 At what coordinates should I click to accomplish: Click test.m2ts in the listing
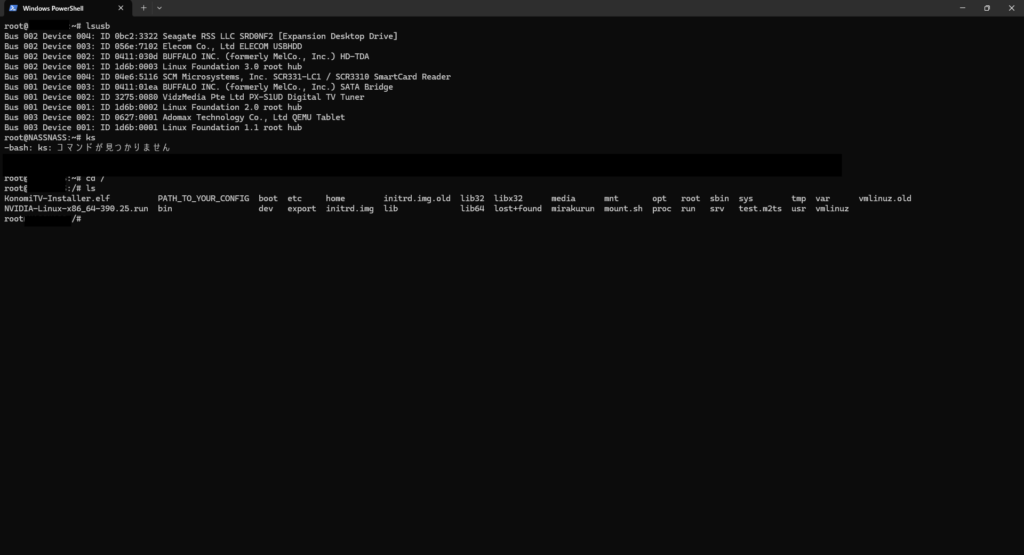[x=760, y=209]
